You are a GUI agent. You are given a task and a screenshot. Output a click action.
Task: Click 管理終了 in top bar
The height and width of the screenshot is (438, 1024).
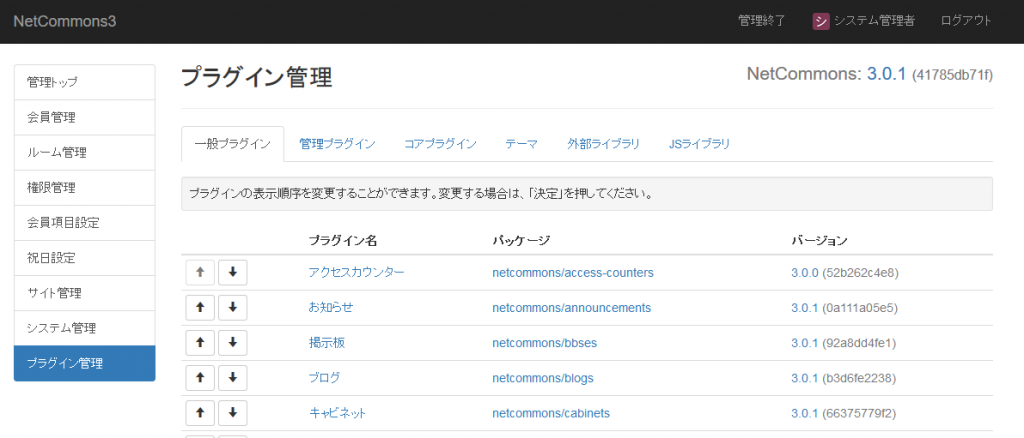click(761, 21)
